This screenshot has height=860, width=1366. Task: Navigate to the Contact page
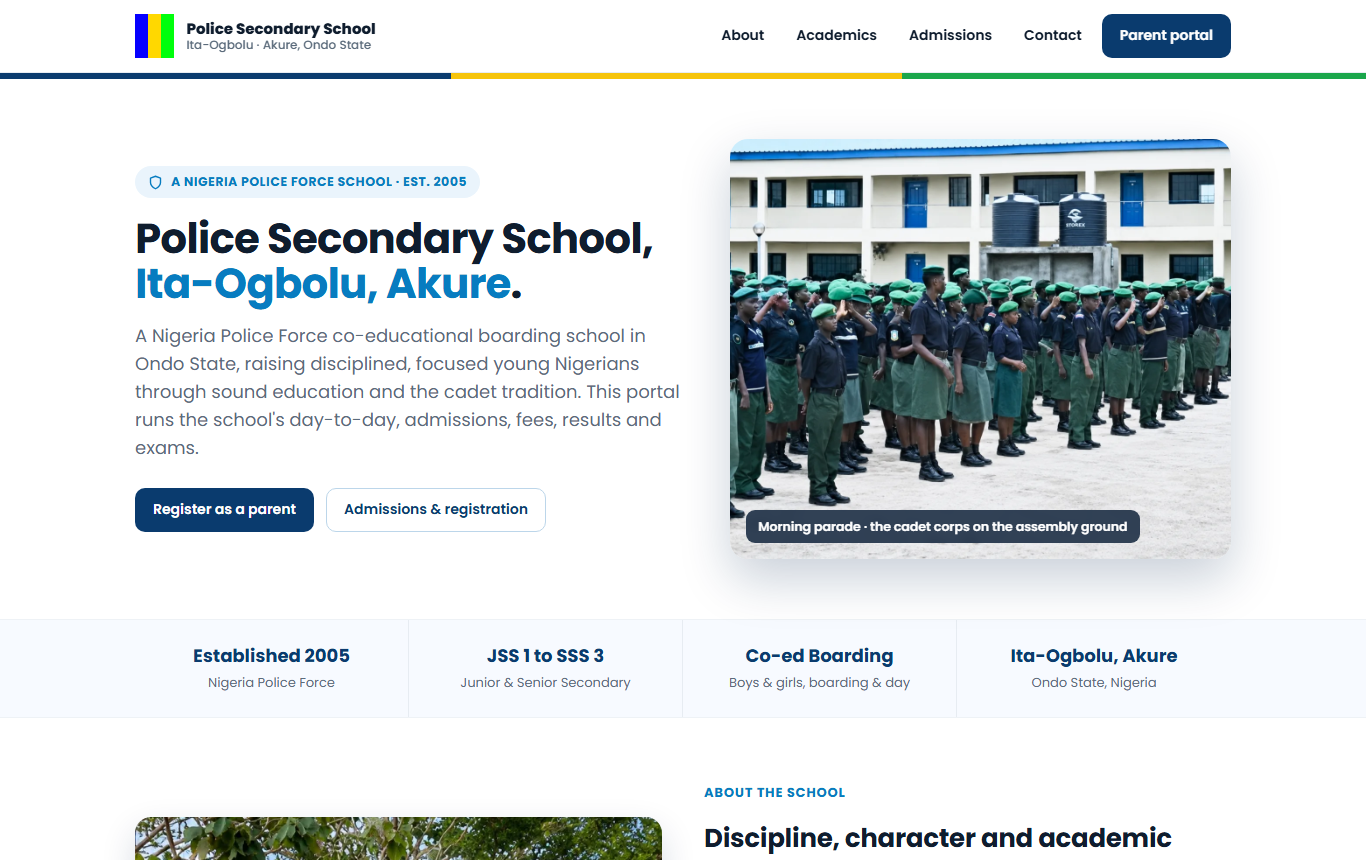[x=1052, y=35]
